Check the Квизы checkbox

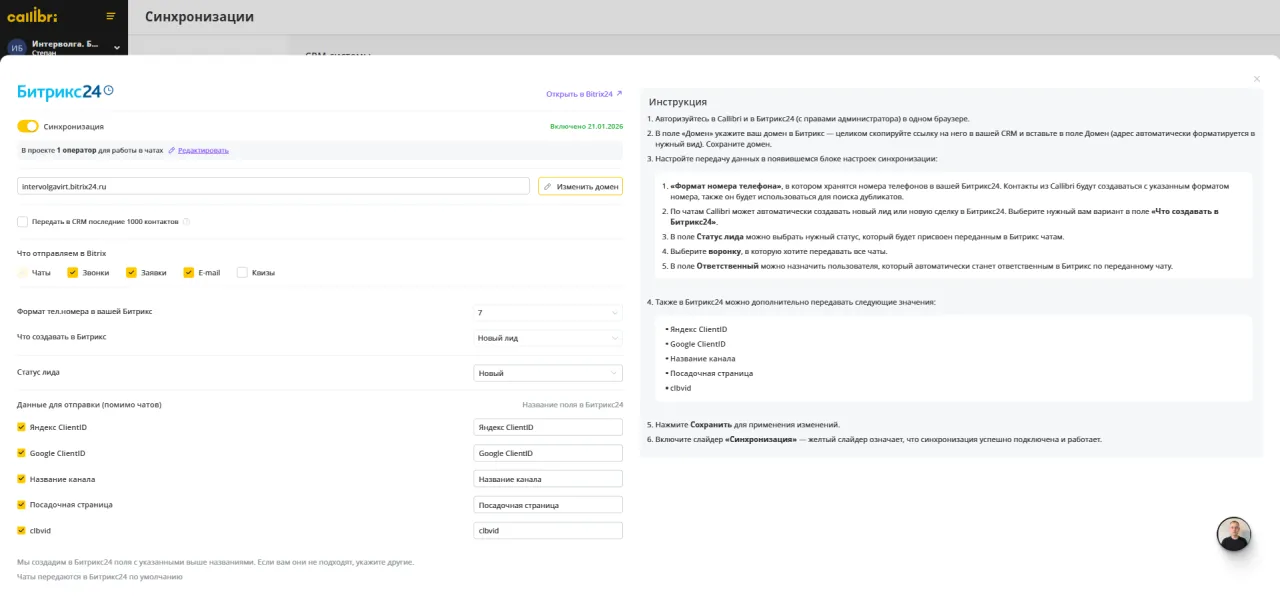point(242,272)
